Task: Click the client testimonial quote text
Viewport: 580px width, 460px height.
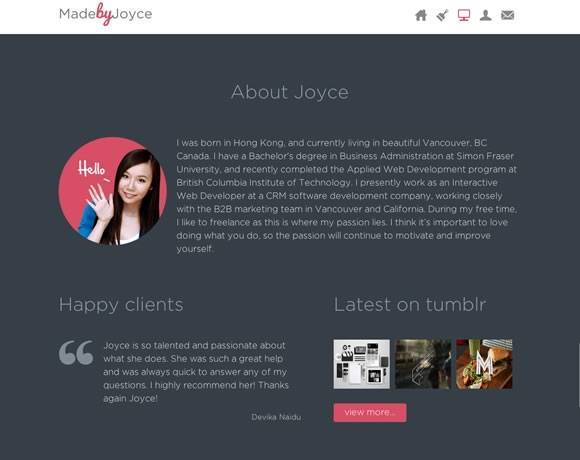Action: pos(196,372)
